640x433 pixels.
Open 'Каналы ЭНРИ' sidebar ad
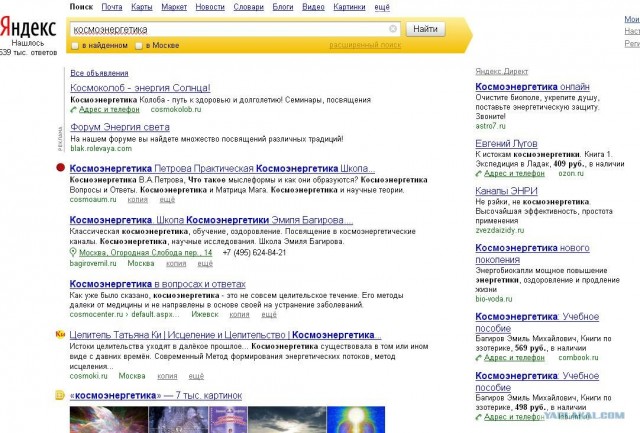(x=506, y=191)
